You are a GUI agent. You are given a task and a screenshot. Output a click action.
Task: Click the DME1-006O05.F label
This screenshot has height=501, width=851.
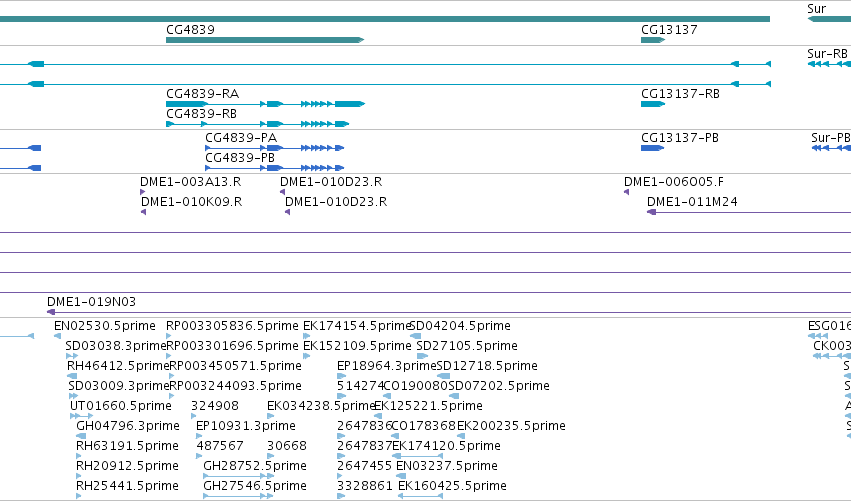[674, 182]
